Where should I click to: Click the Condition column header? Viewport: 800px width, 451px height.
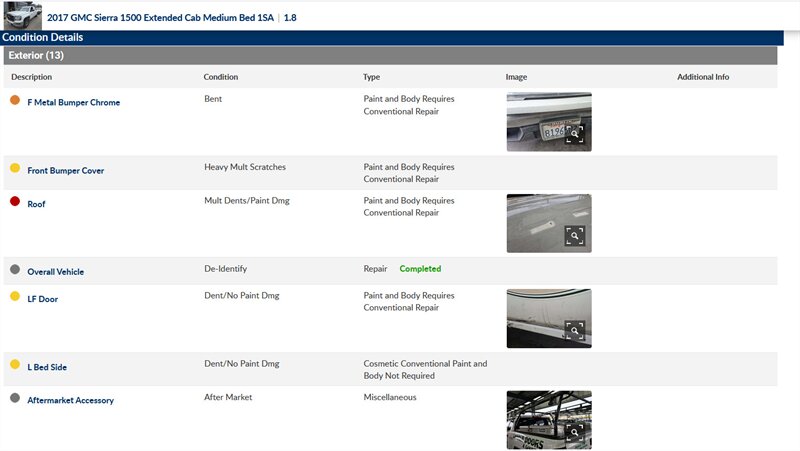pos(220,77)
